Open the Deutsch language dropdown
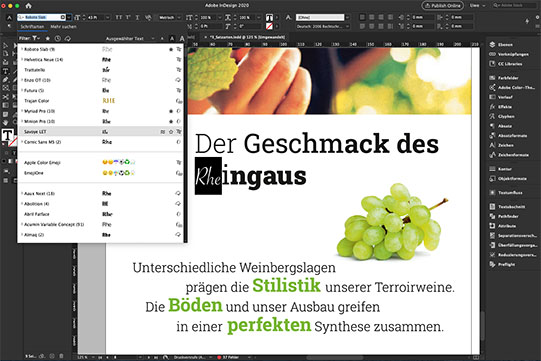This screenshot has height=361, width=541. (323, 26)
